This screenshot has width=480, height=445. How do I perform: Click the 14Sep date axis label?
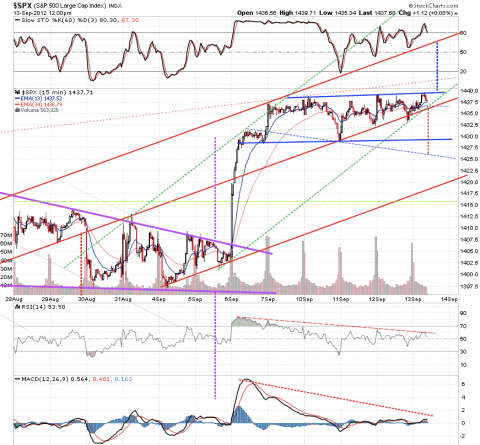[x=449, y=299]
